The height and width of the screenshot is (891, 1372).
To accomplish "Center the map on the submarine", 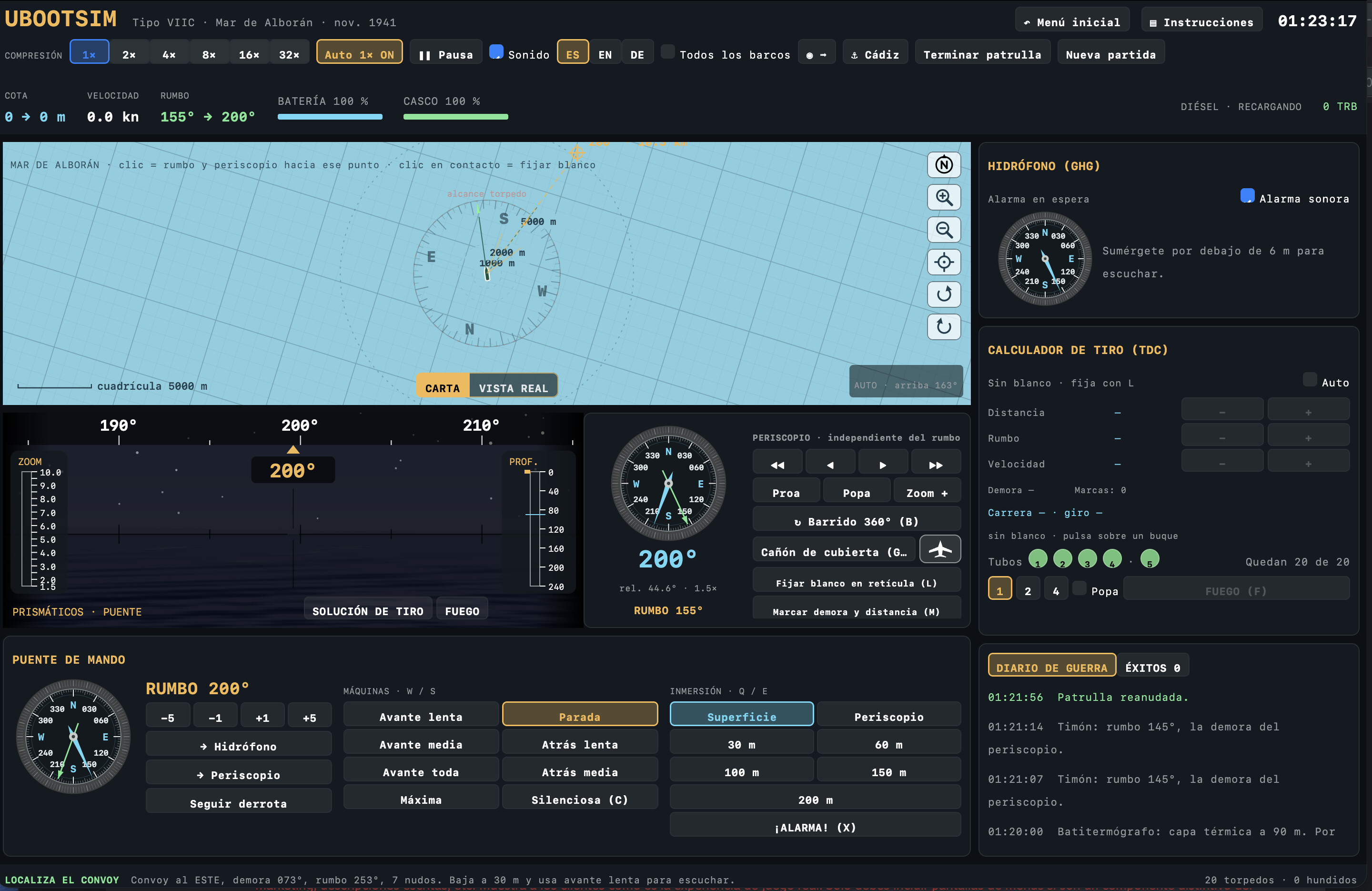I will coord(944,262).
